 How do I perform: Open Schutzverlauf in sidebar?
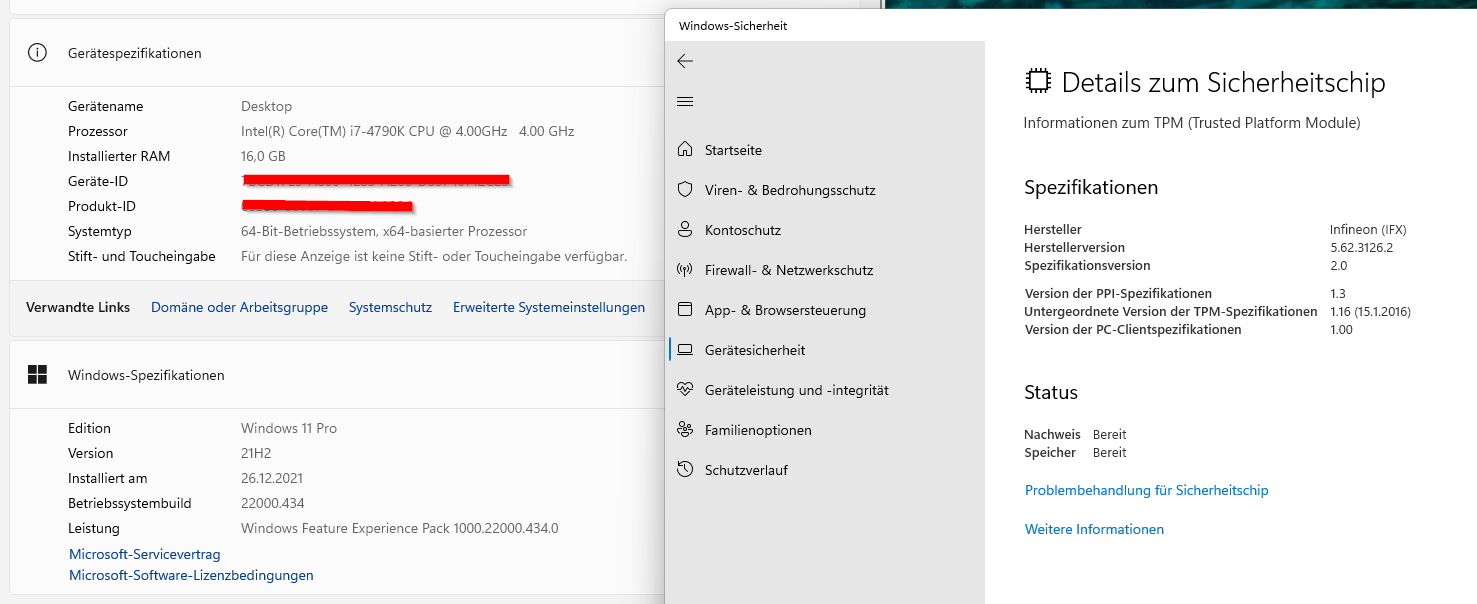[x=746, y=470]
